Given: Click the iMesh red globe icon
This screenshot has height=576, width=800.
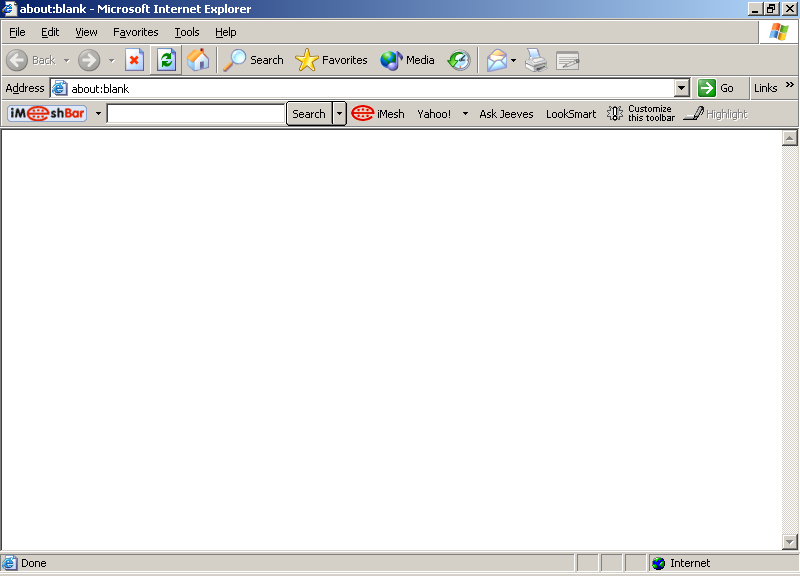Looking at the screenshot, I should click(363, 113).
